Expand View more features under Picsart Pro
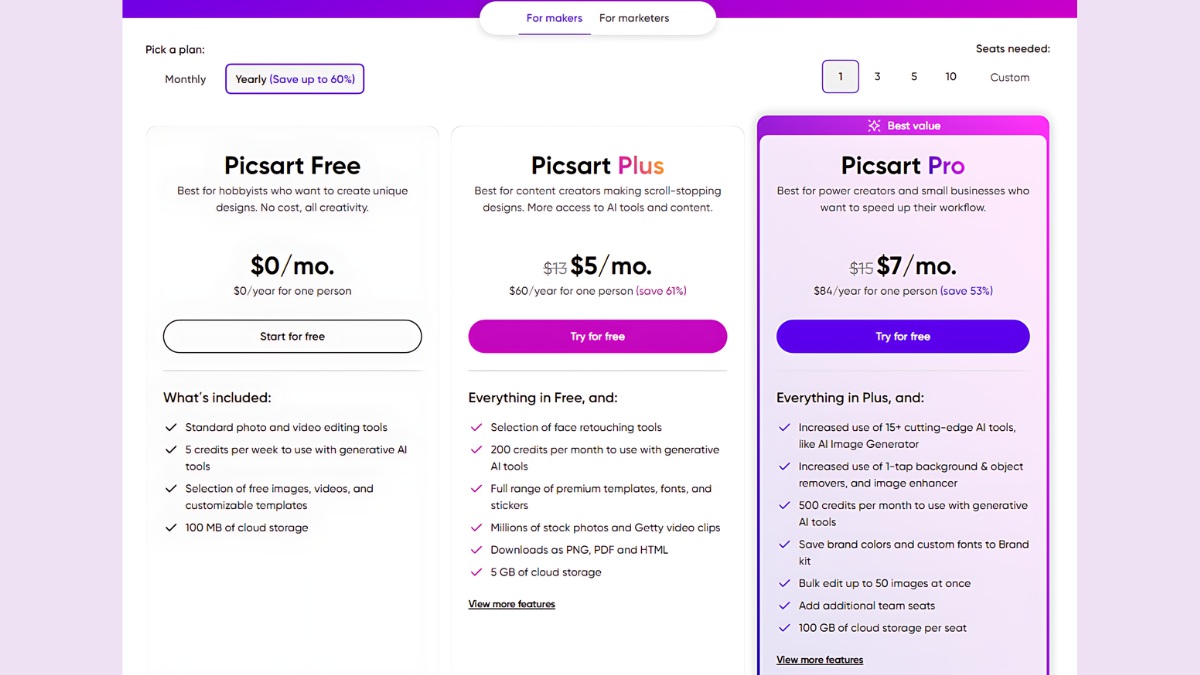 click(820, 660)
